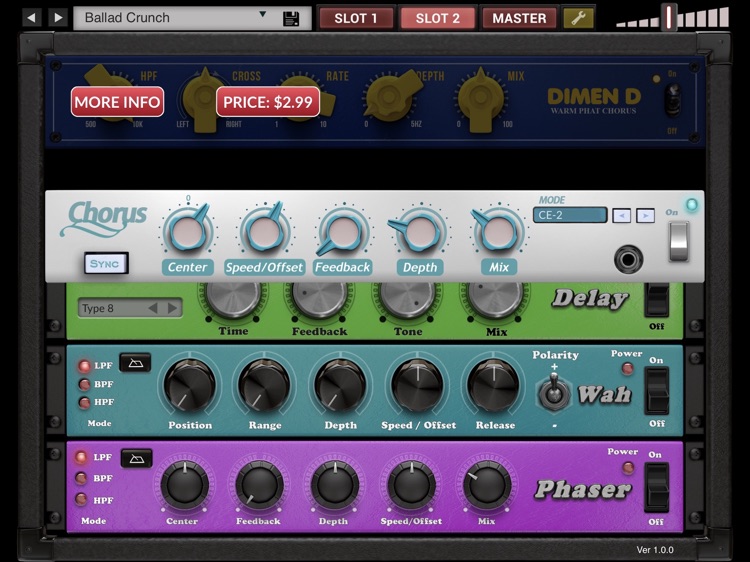750x562 pixels.
Task: Flip the Chorus On switch
Action: 679,241
